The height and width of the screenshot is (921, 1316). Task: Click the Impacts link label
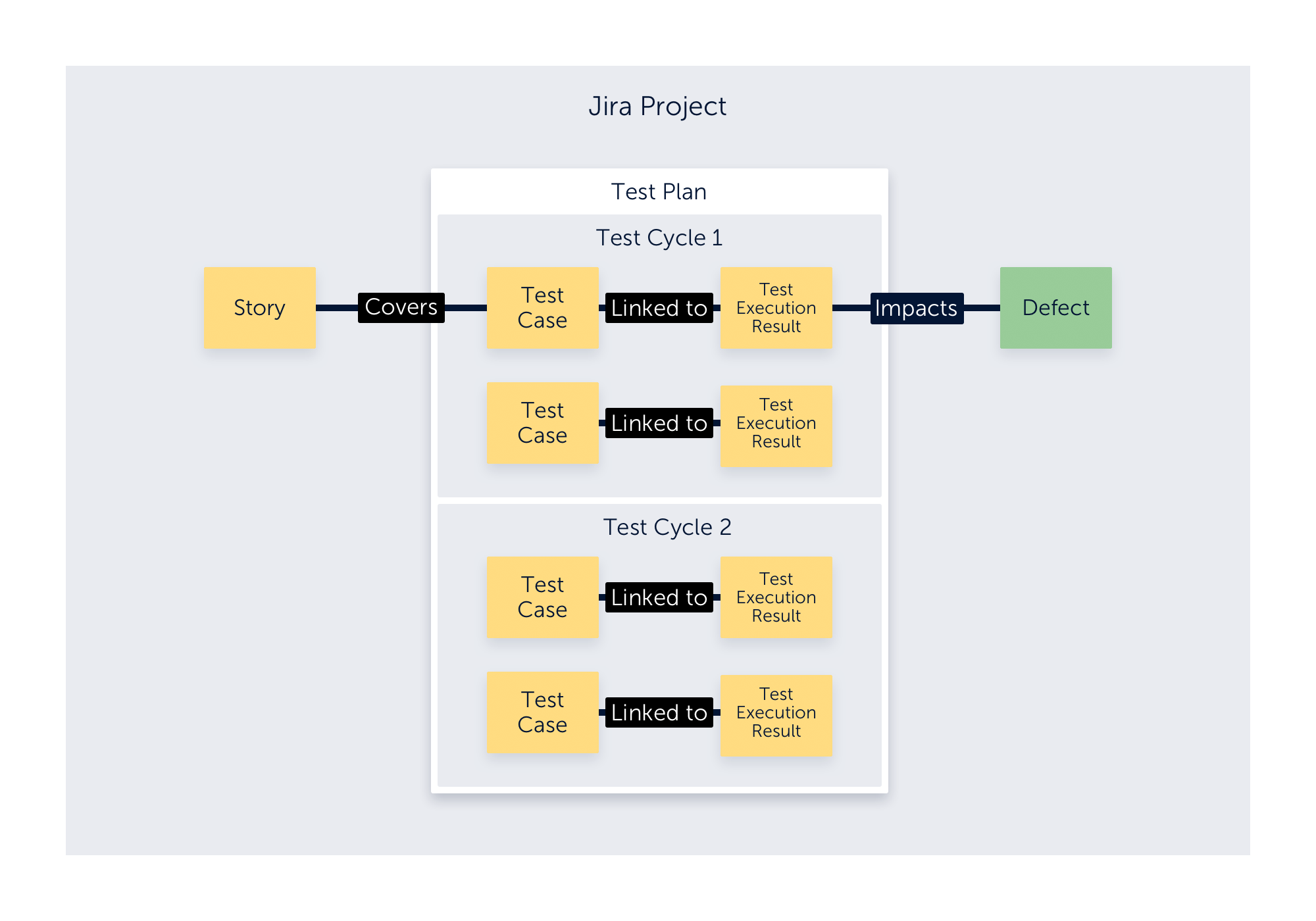(x=916, y=308)
